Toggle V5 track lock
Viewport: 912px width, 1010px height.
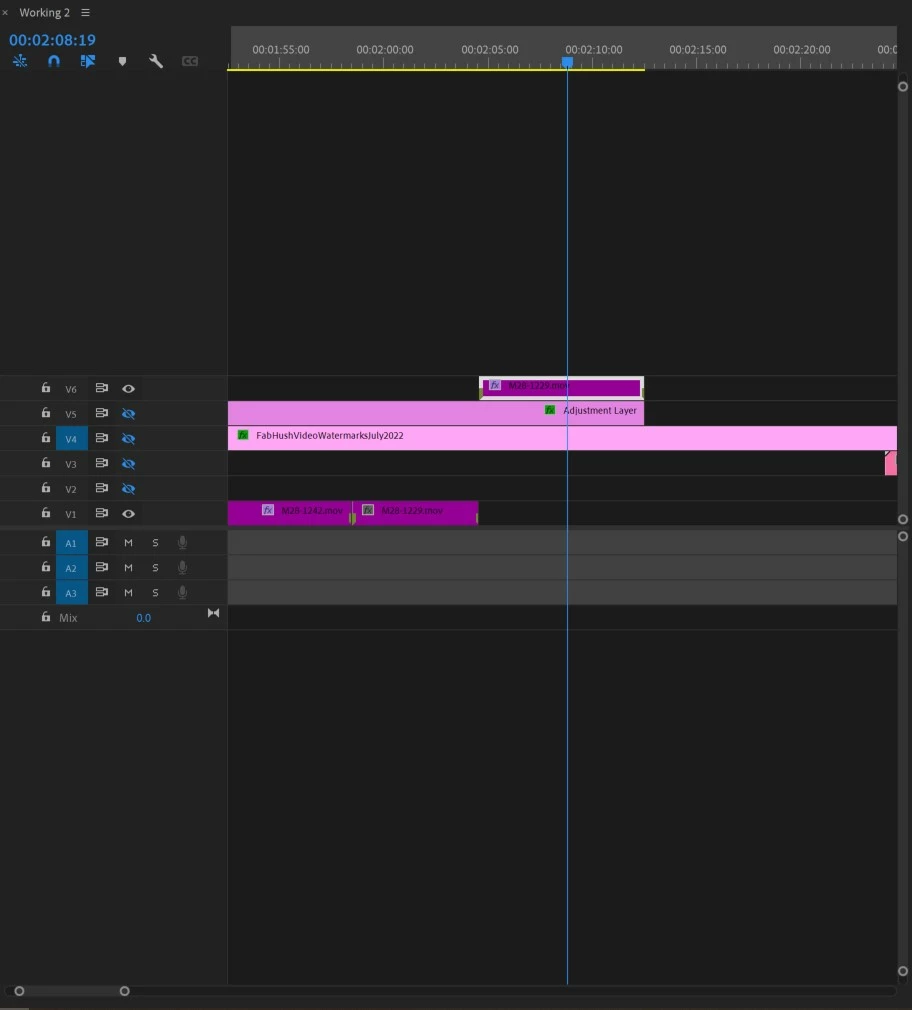tap(46, 413)
